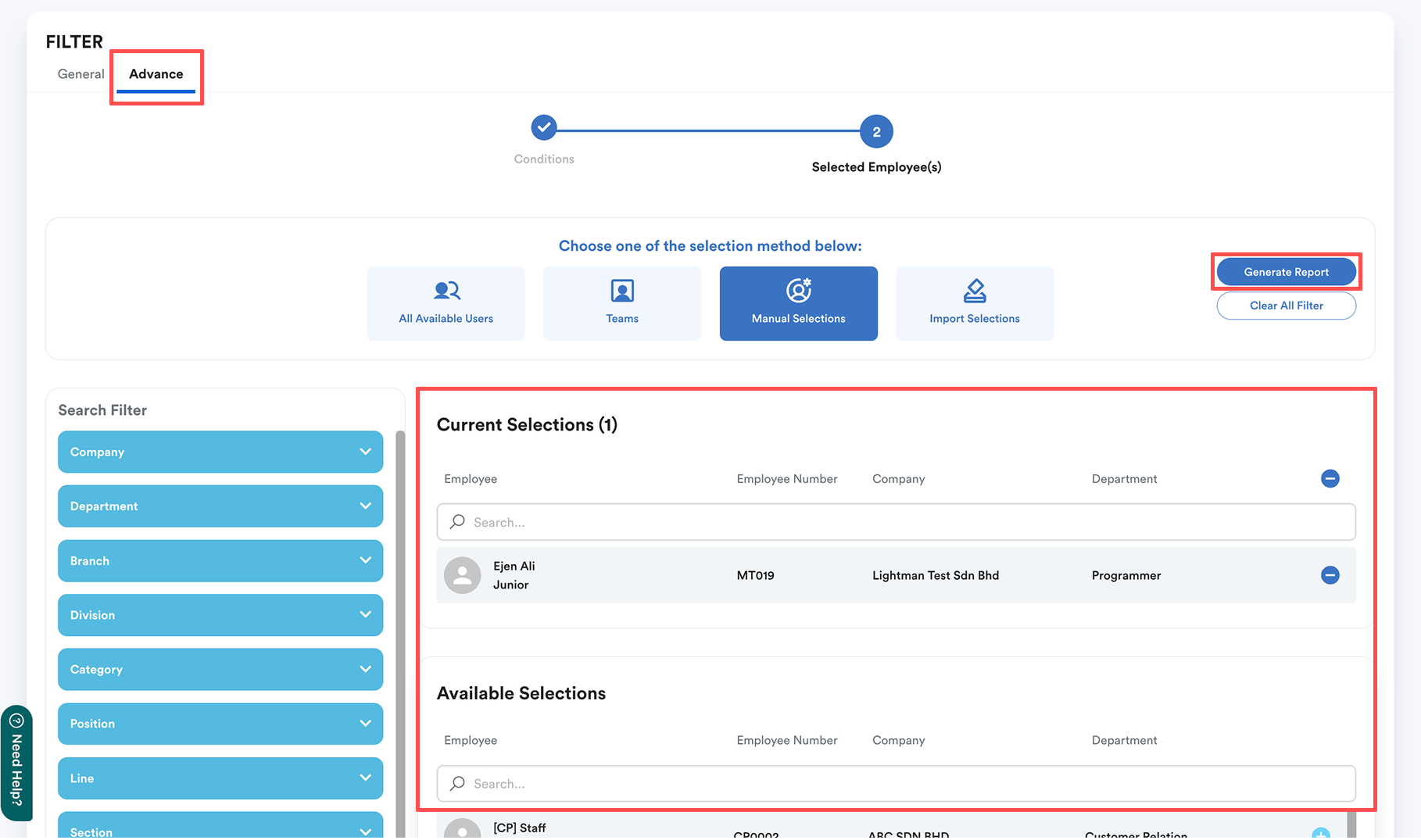This screenshot has width=1421, height=840.
Task: Choose the Manual Selections method
Action: [799, 303]
